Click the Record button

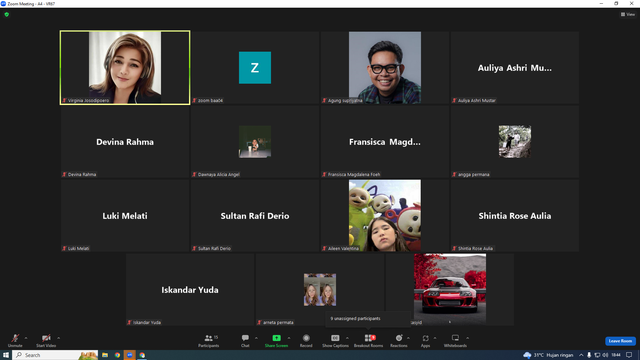click(x=306, y=340)
